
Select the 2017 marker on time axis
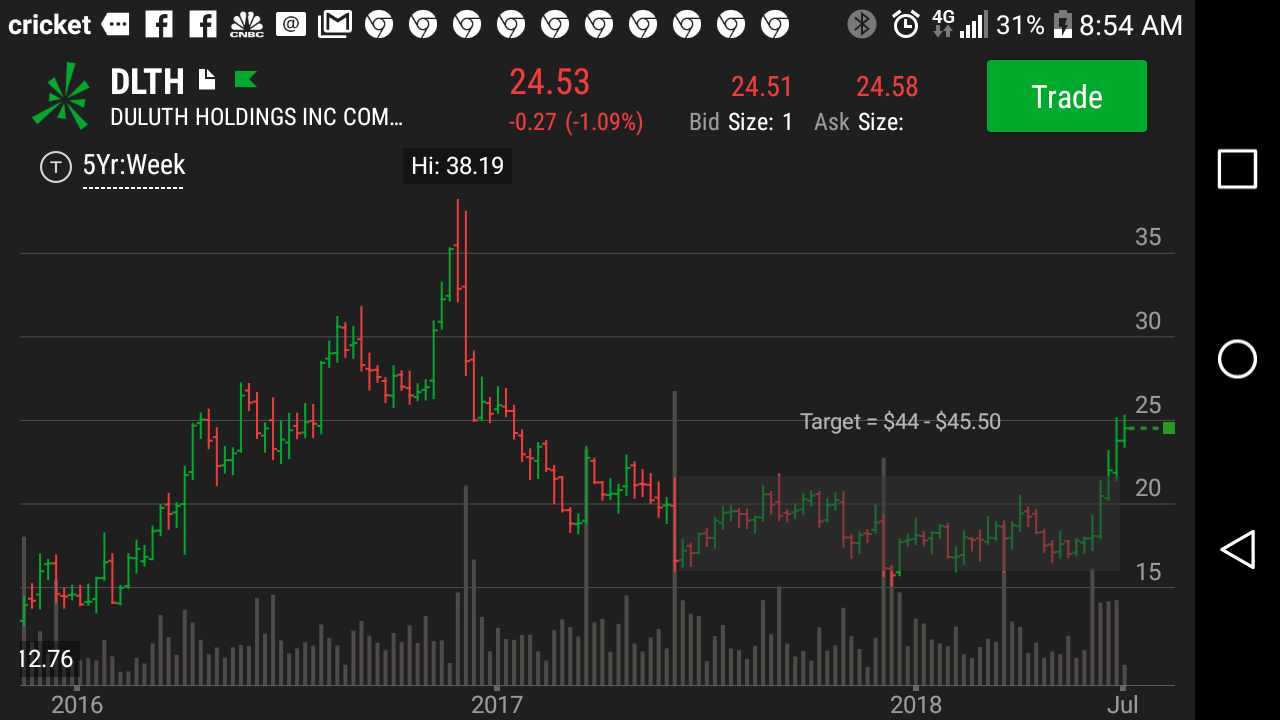497,704
